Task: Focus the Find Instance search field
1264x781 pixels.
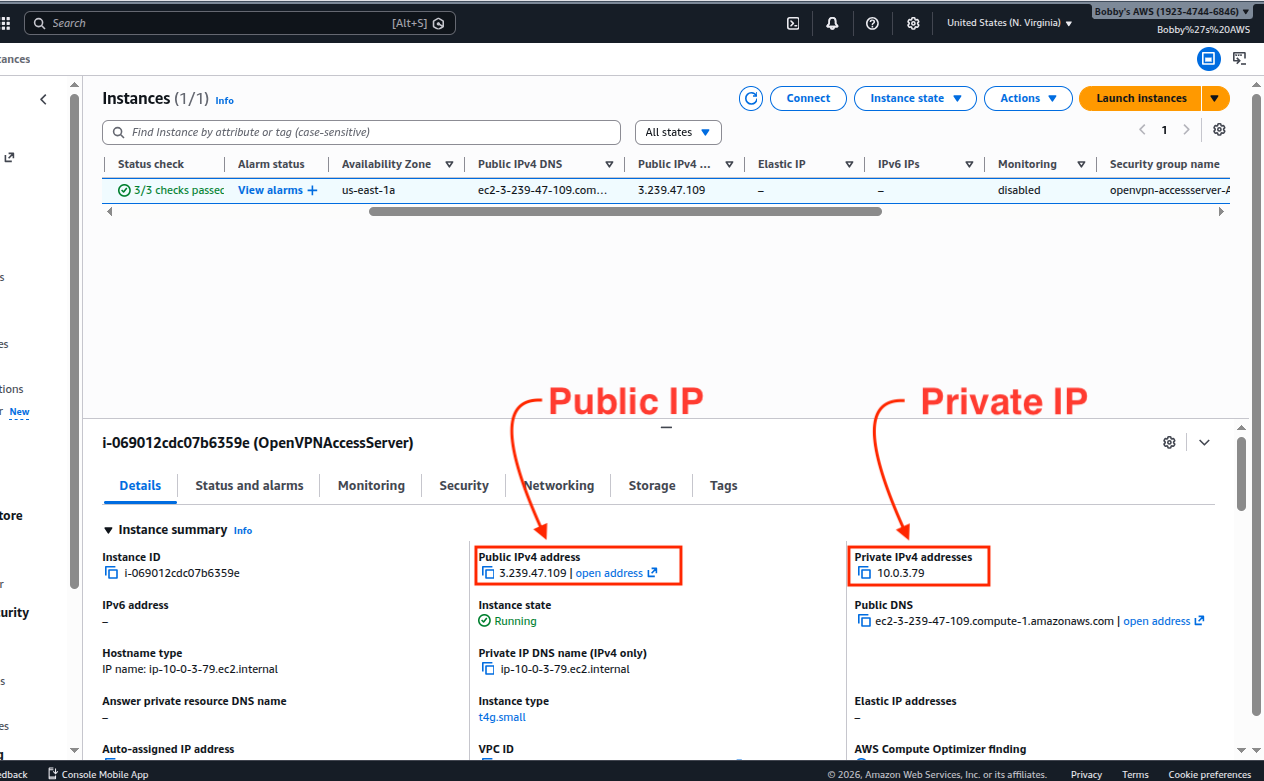Action: [x=370, y=132]
